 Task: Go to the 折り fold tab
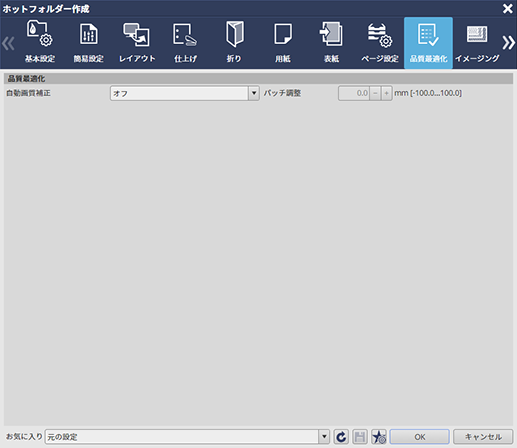234,43
